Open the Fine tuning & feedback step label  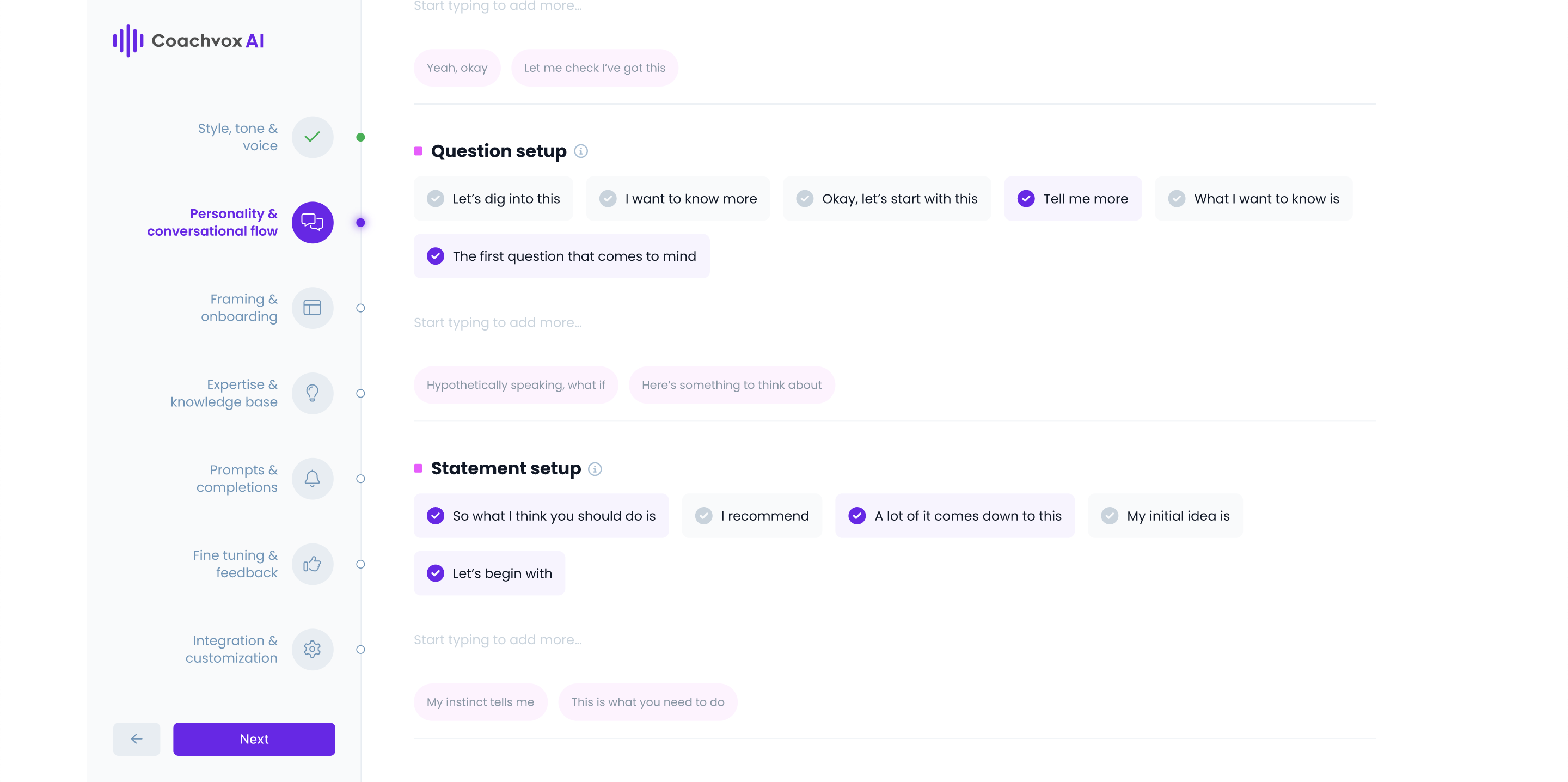(235, 564)
